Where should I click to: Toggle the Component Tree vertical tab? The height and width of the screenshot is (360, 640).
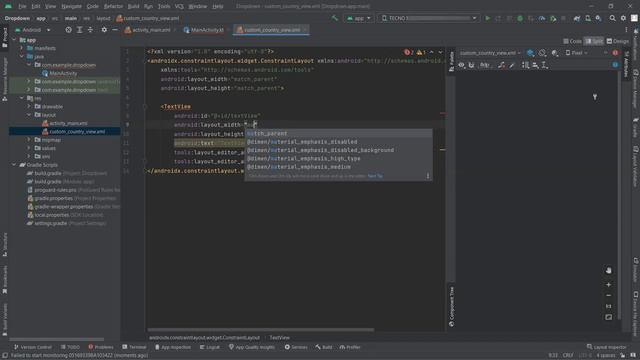pyautogui.click(x=451, y=307)
